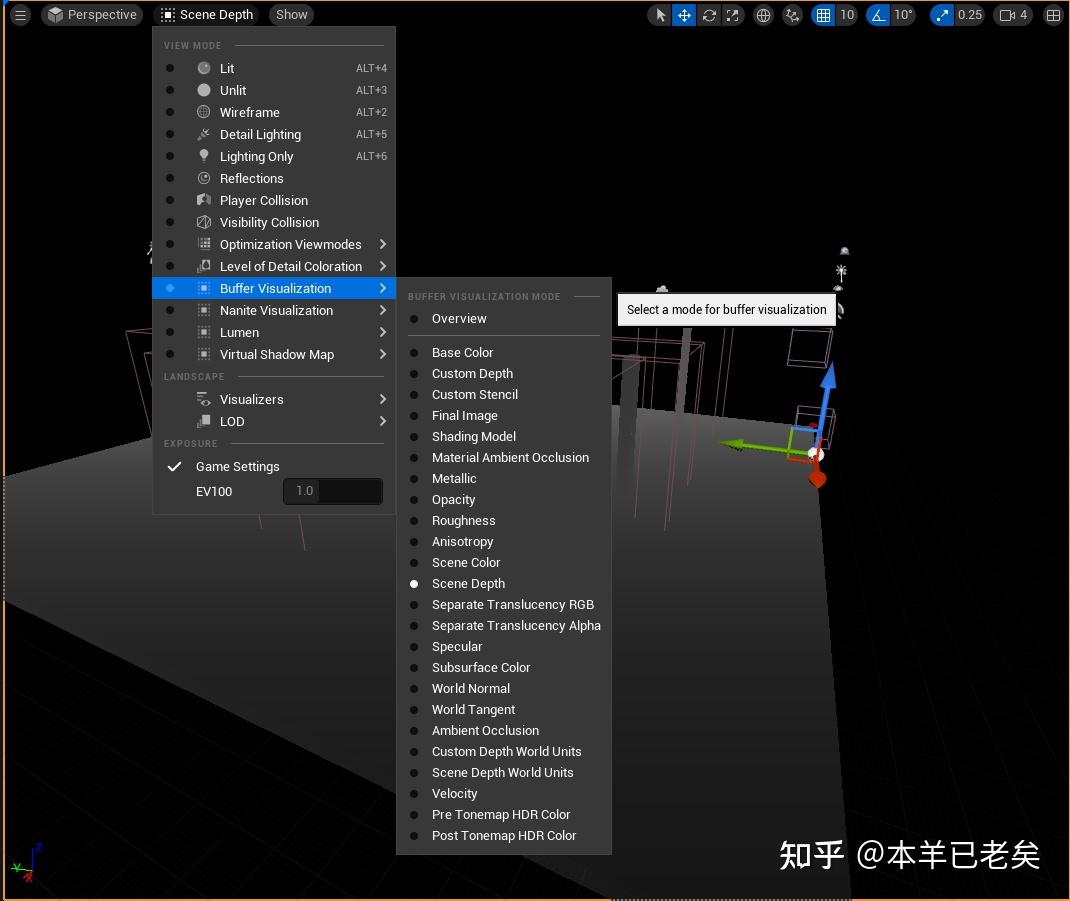The image size is (1070, 901).
Task: Expand the Optimization Viewmodes submenu
Action: tap(291, 244)
